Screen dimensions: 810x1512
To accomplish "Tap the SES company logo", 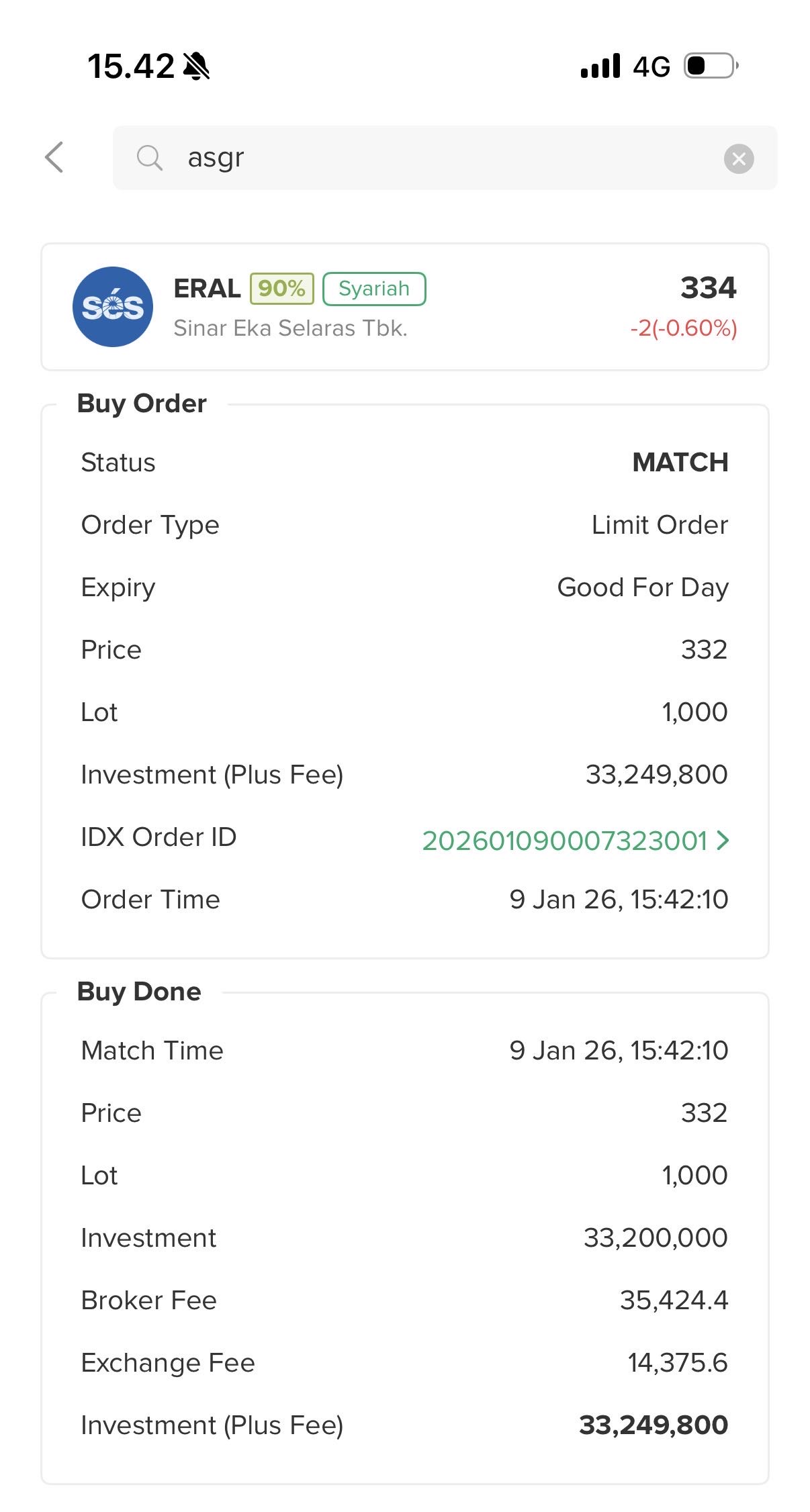I will pos(113,307).
